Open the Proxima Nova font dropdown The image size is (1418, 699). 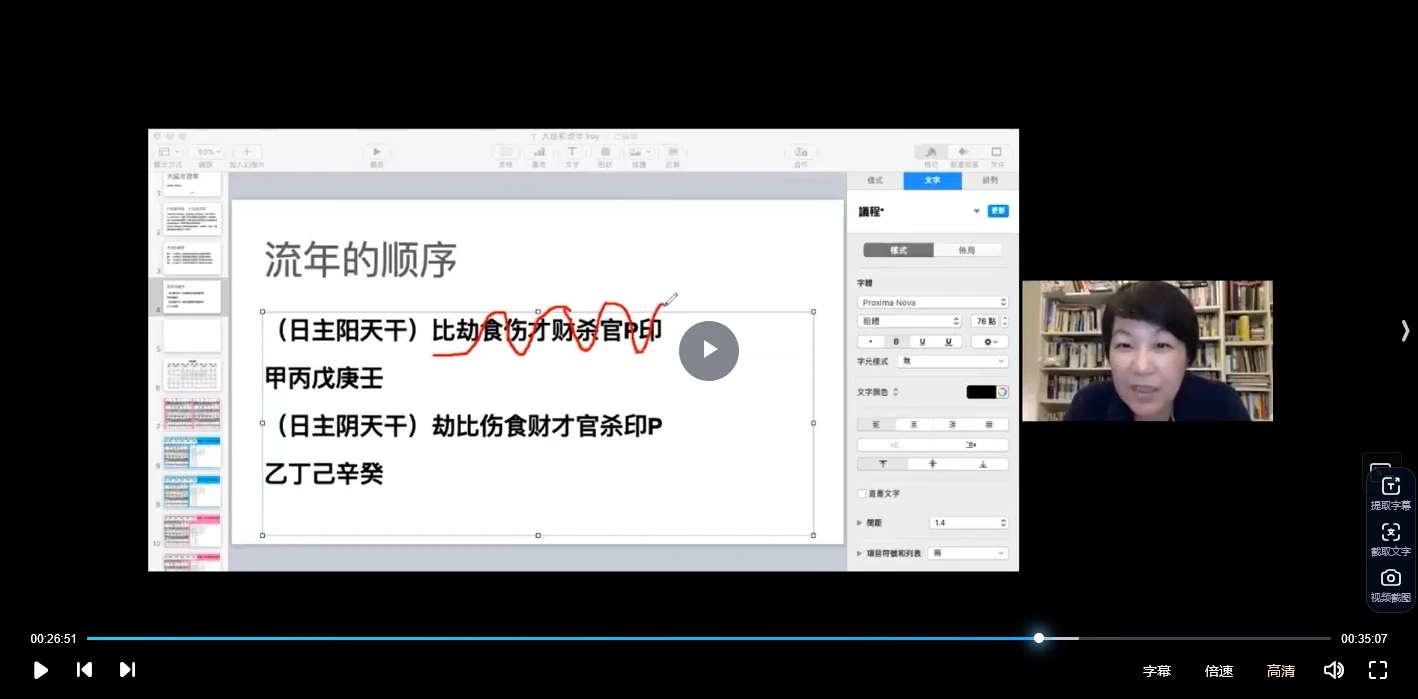pos(931,301)
